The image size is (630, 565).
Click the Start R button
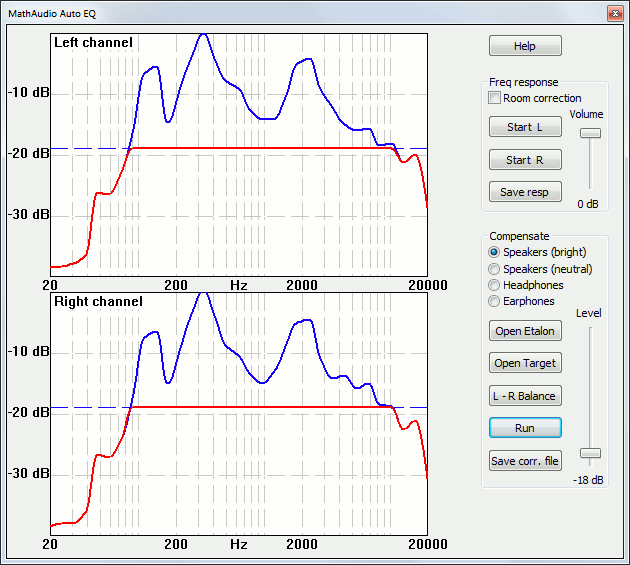(x=525, y=160)
